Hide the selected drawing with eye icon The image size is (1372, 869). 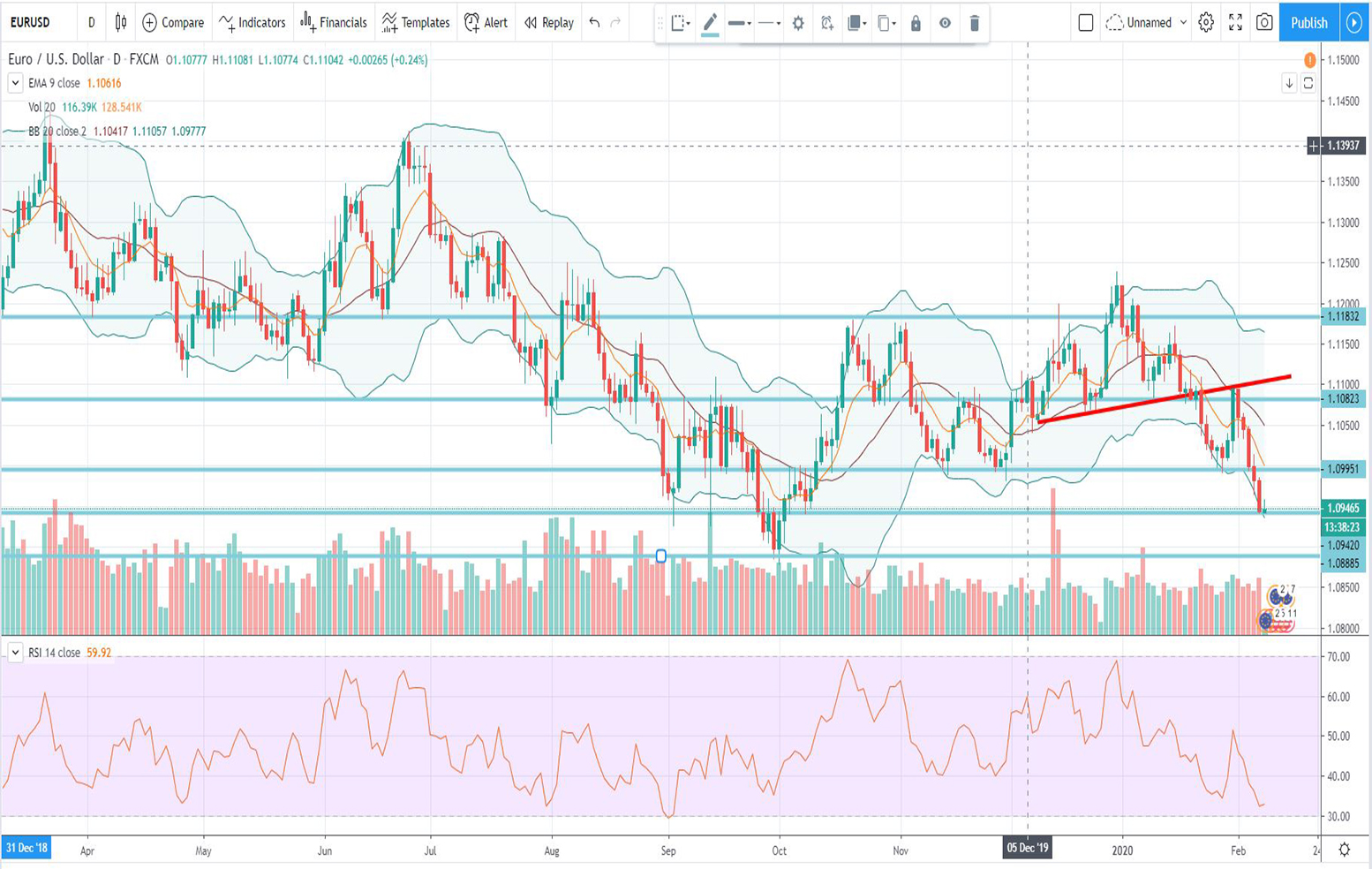coord(945,24)
